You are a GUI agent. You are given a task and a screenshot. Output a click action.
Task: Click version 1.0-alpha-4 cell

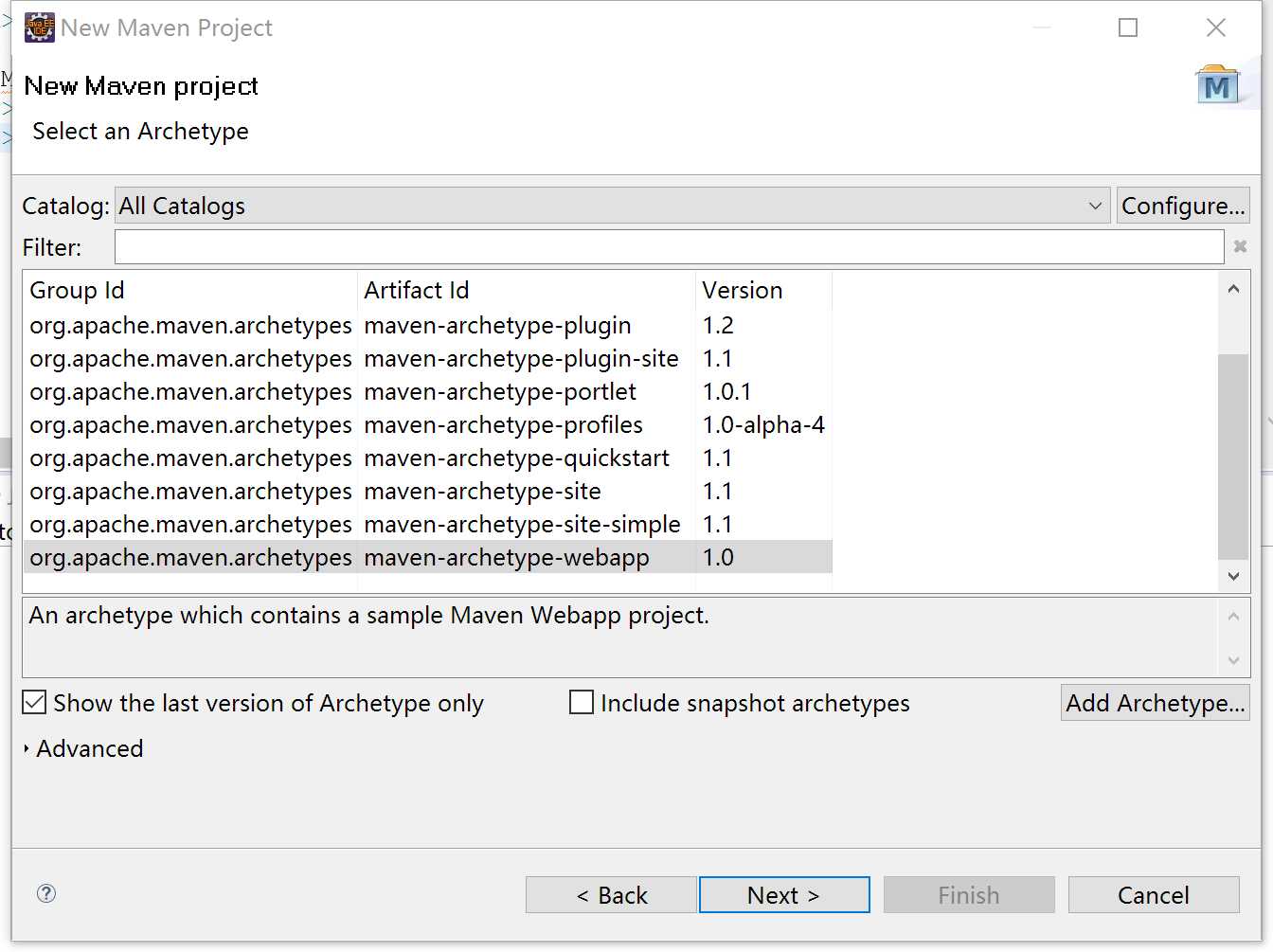click(x=763, y=424)
